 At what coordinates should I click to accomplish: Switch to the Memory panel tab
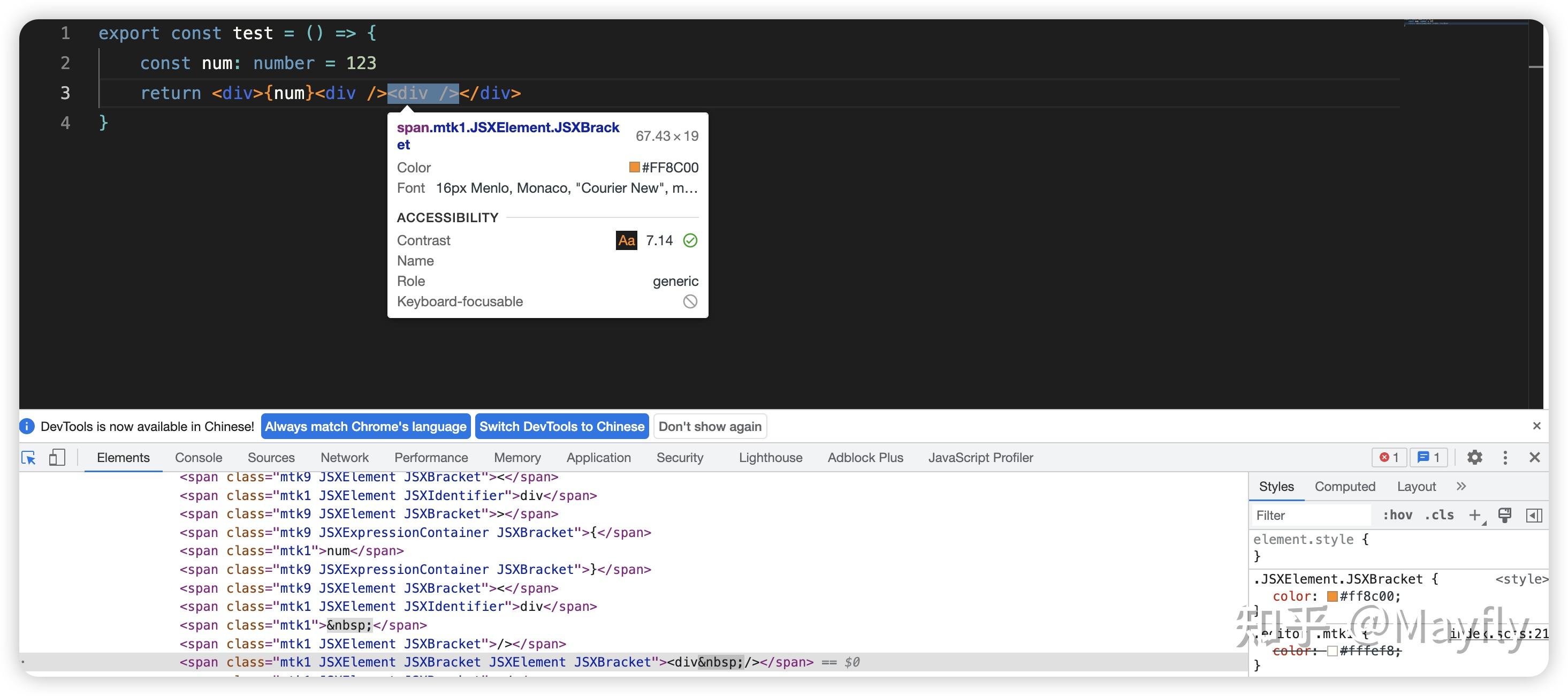coord(516,457)
